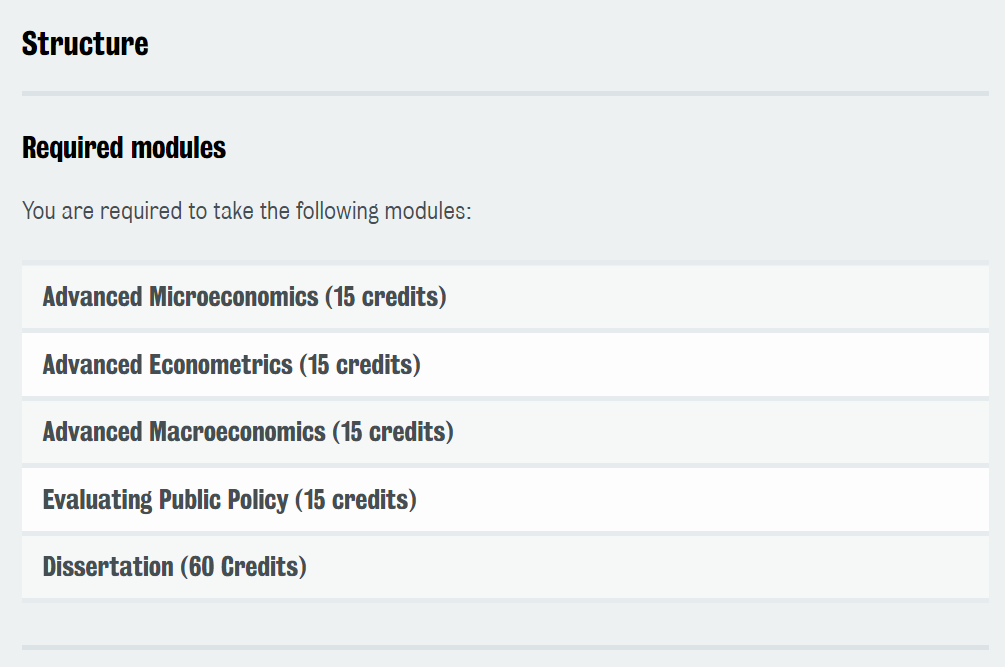Image resolution: width=1005 pixels, height=667 pixels.
Task: Click '(15 credits)' beside Advanced Macroeconomics
Action: 393,432
